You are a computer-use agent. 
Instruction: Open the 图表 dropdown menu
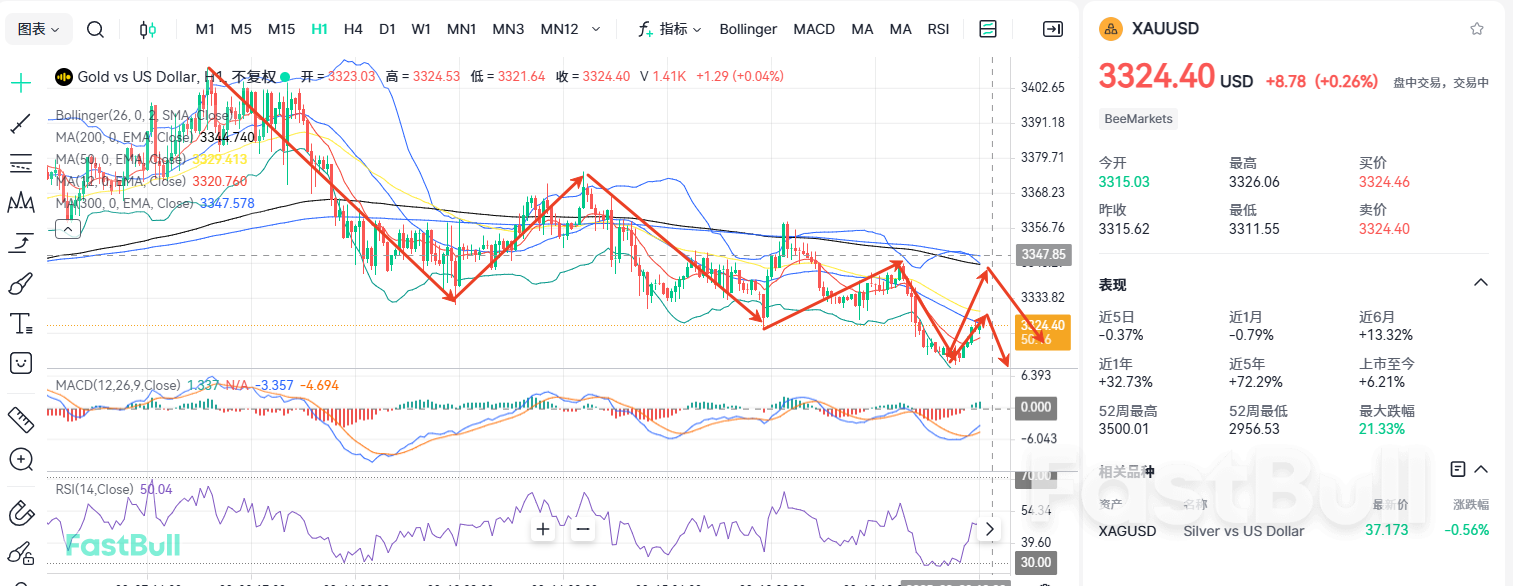(39, 29)
